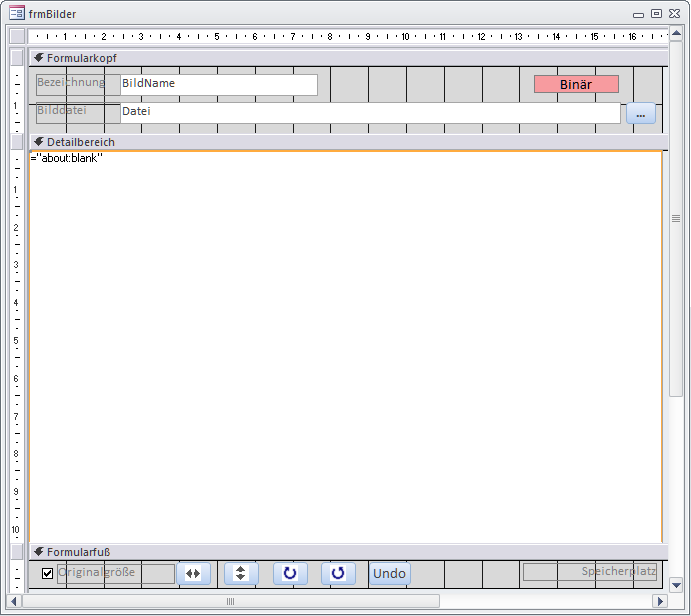Click the frmBilder form icon in title bar
Viewport: 691px width, 616px height.
[x=17, y=13]
